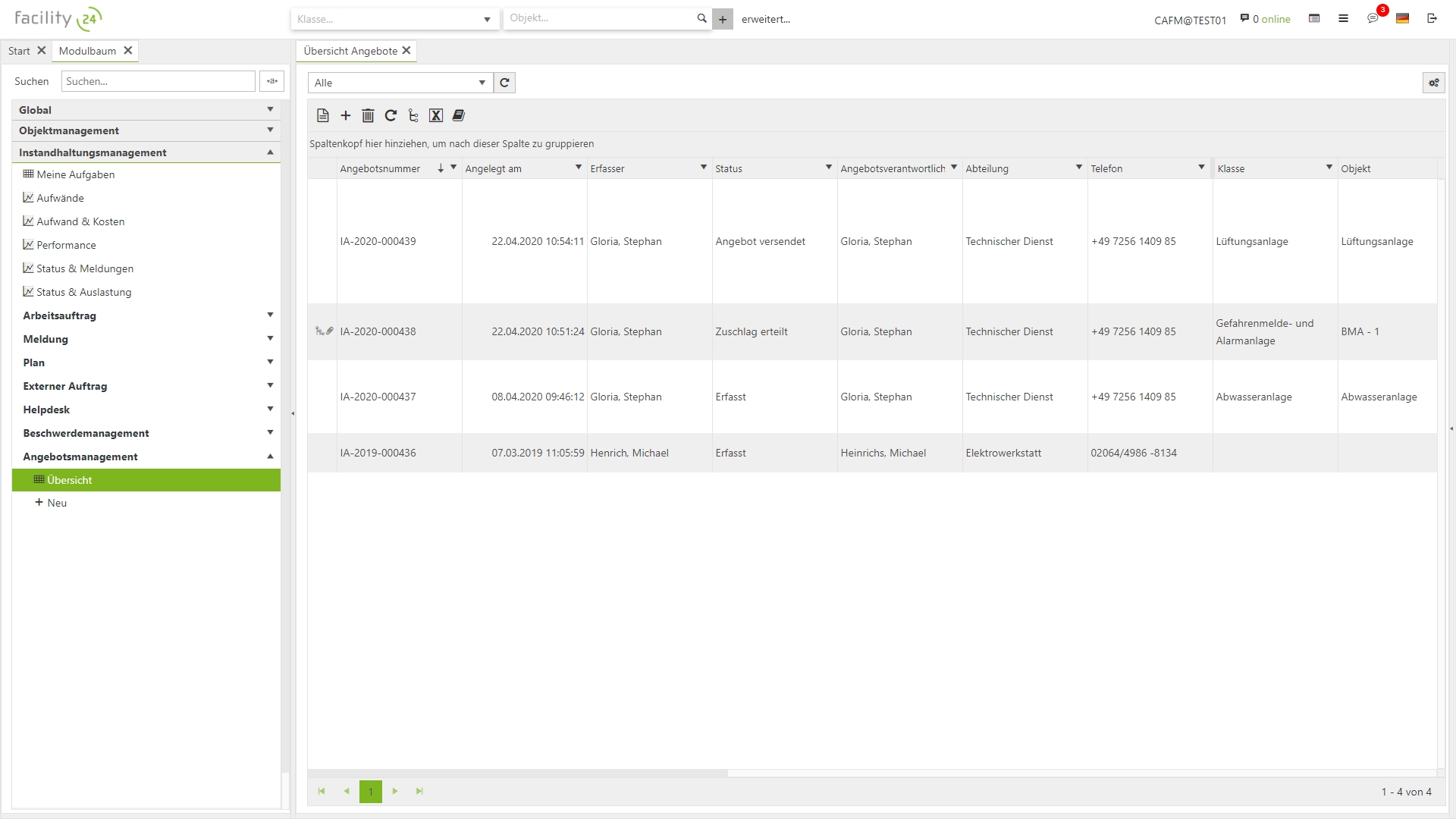Image resolution: width=1456 pixels, height=819 pixels.
Task: Open the Klasse combo box dropdown
Action: click(x=487, y=20)
